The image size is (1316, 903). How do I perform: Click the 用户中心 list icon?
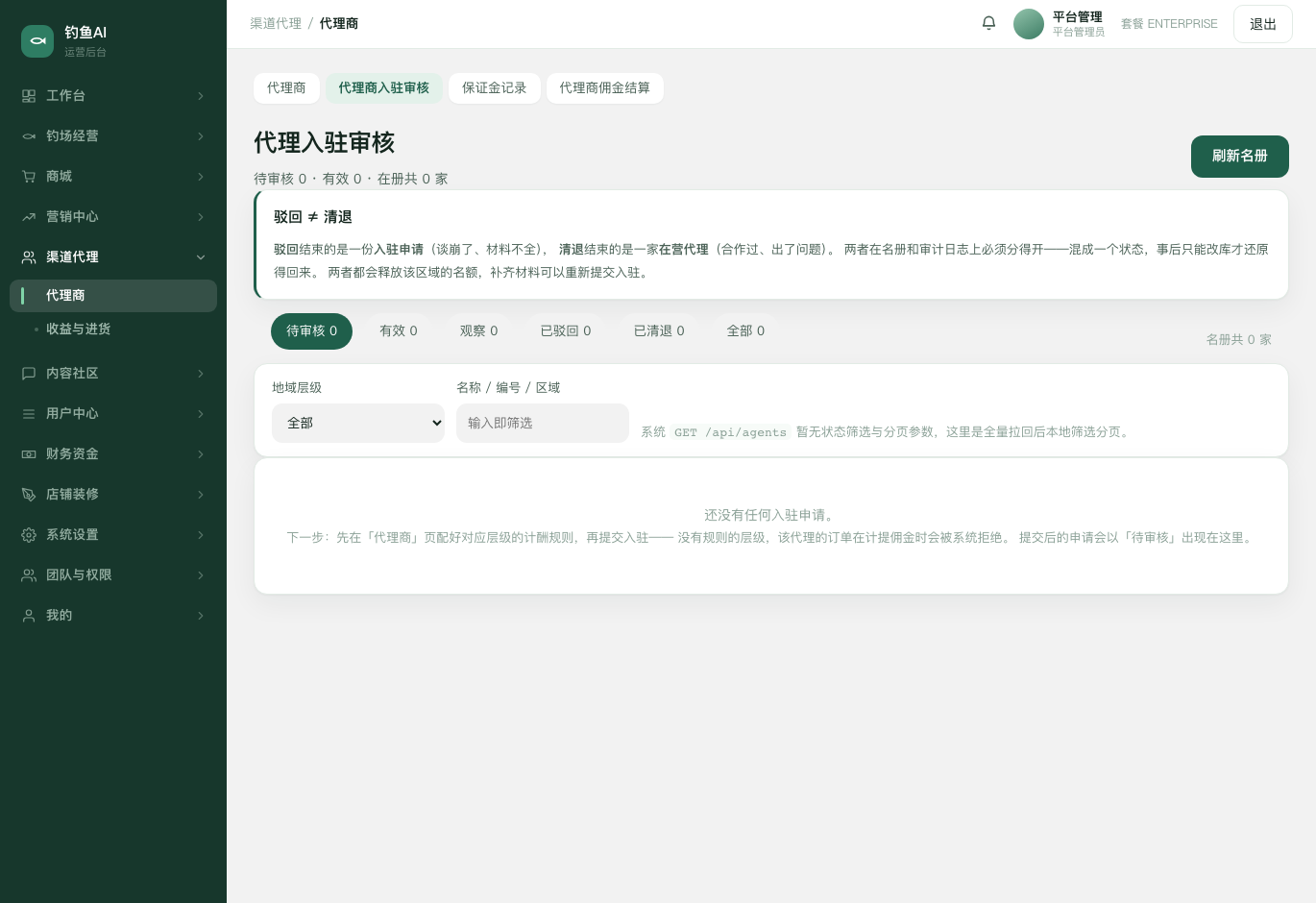click(29, 414)
